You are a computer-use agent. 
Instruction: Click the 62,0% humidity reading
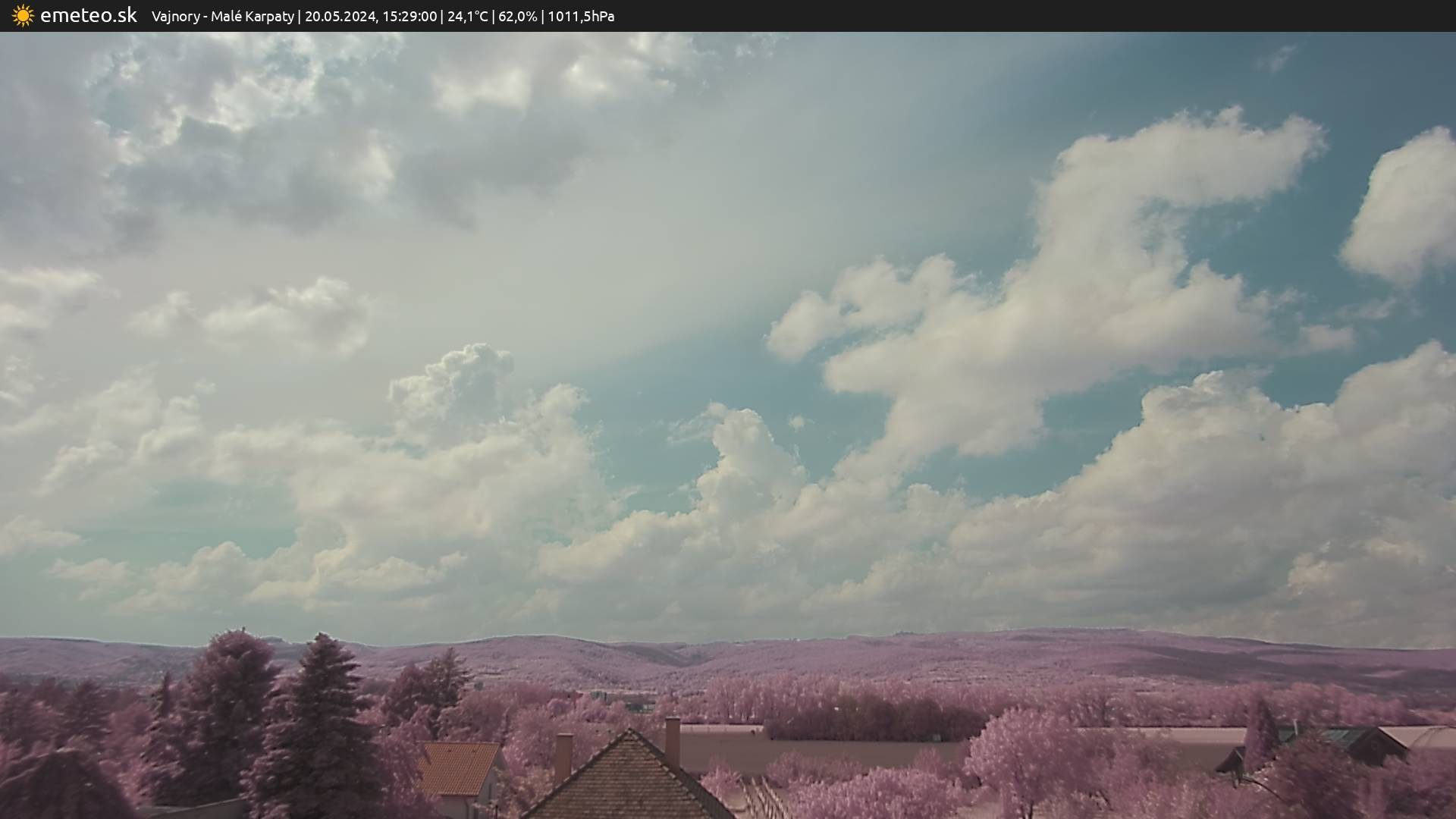[518, 16]
